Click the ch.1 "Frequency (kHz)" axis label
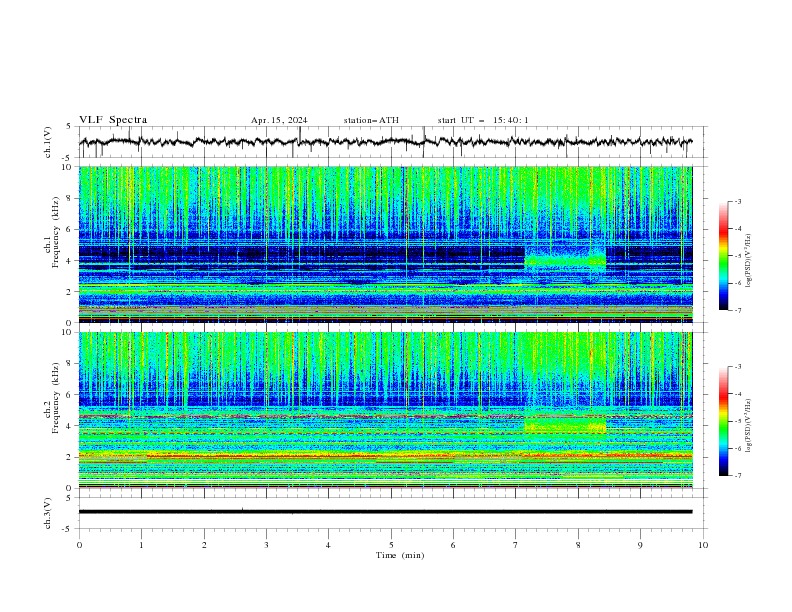This screenshot has width=792, height=612. (x=56, y=233)
